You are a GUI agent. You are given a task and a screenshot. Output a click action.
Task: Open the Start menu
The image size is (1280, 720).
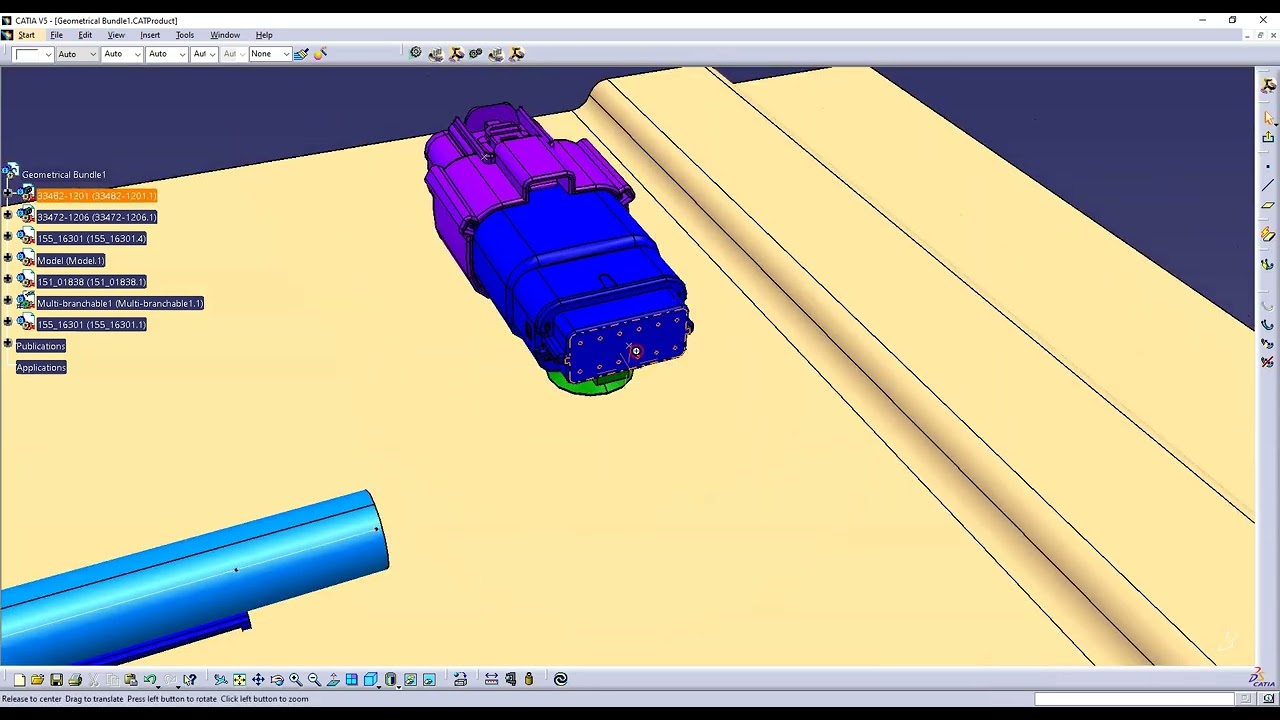click(x=26, y=35)
